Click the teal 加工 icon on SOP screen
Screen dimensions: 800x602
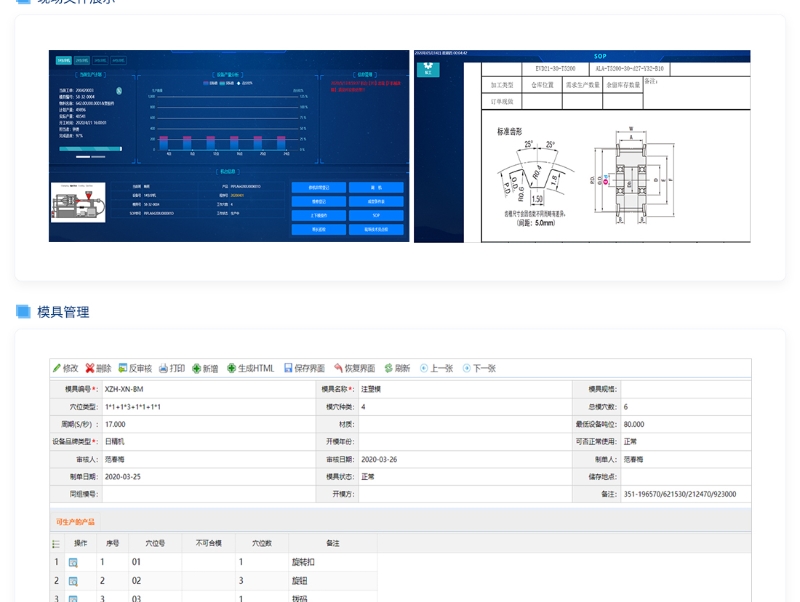click(428, 69)
